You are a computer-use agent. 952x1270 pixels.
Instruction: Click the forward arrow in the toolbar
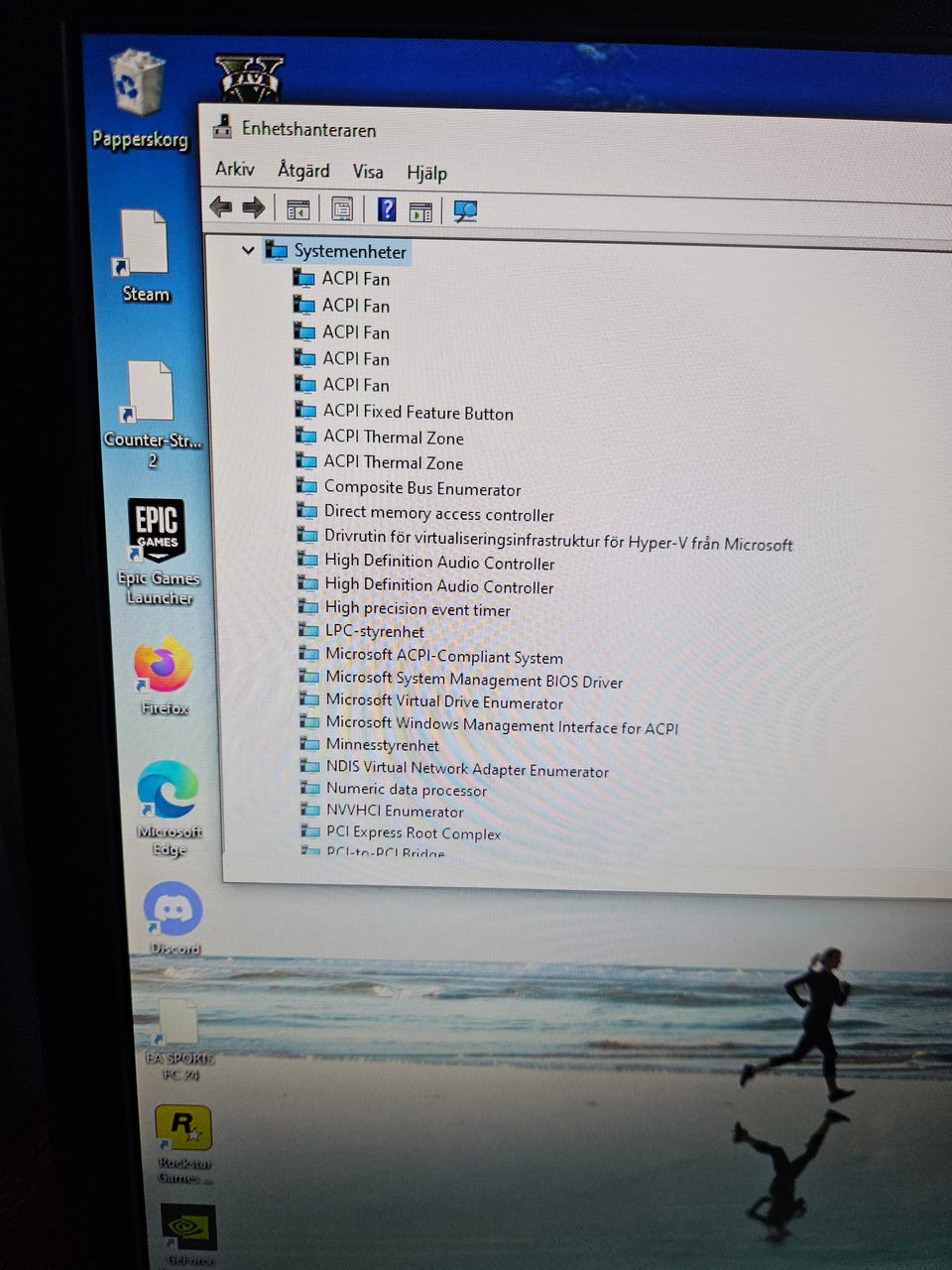(x=254, y=207)
